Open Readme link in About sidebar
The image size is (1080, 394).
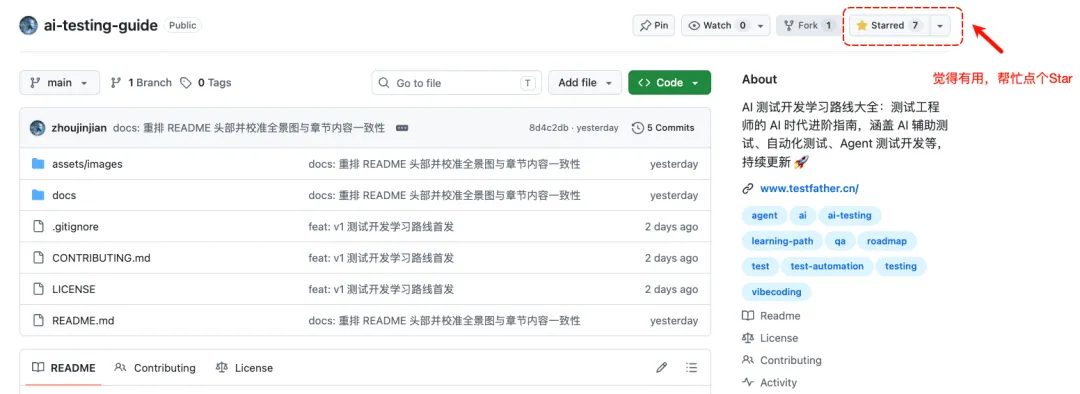771,315
